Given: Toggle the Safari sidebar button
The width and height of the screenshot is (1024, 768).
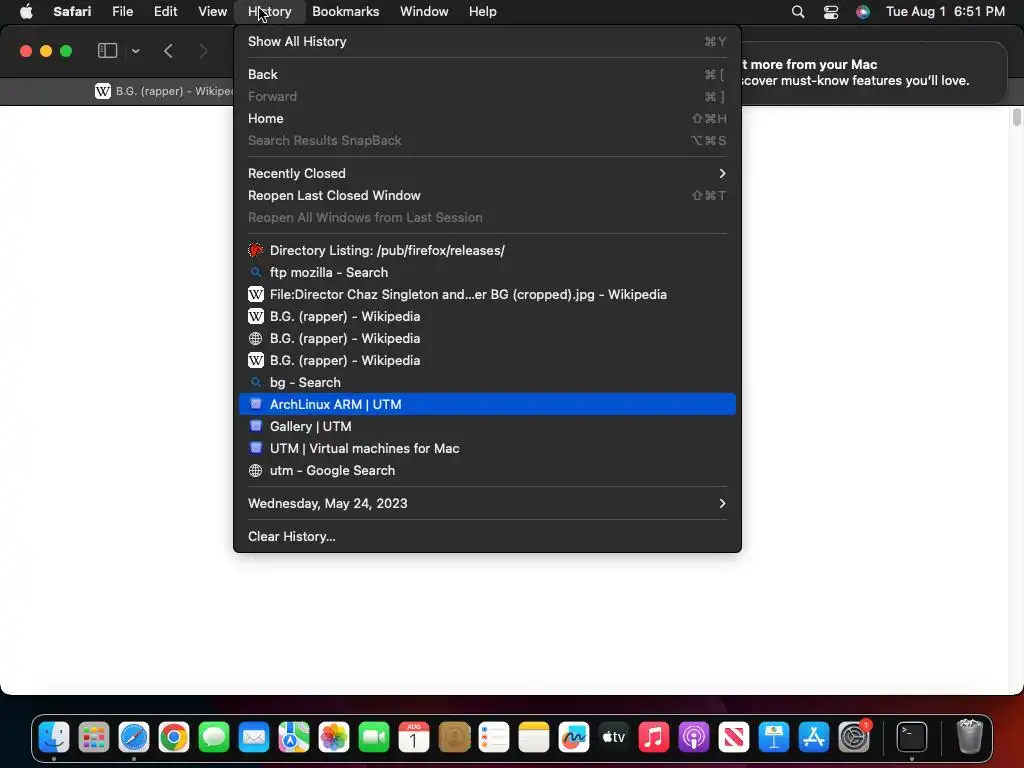Looking at the screenshot, I should [107, 51].
